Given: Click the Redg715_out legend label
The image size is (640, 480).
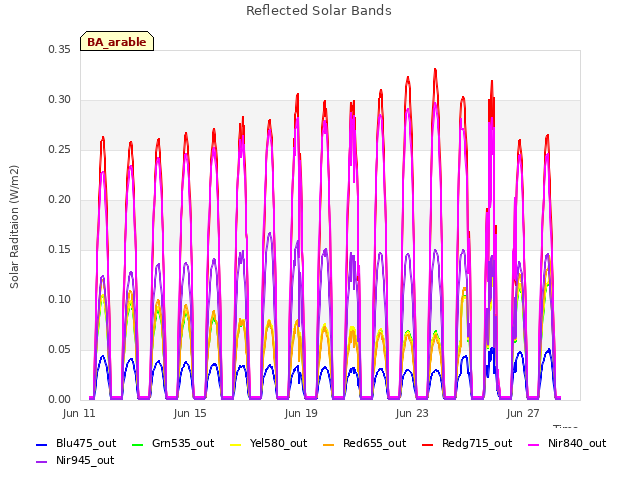Looking at the screenshot, I should click(477, 443).
